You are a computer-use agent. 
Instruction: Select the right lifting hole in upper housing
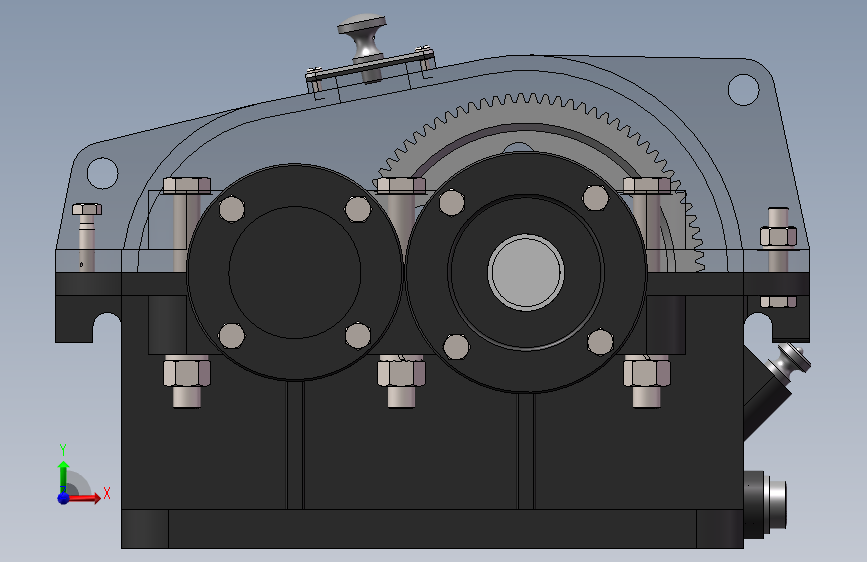[744, 89]
